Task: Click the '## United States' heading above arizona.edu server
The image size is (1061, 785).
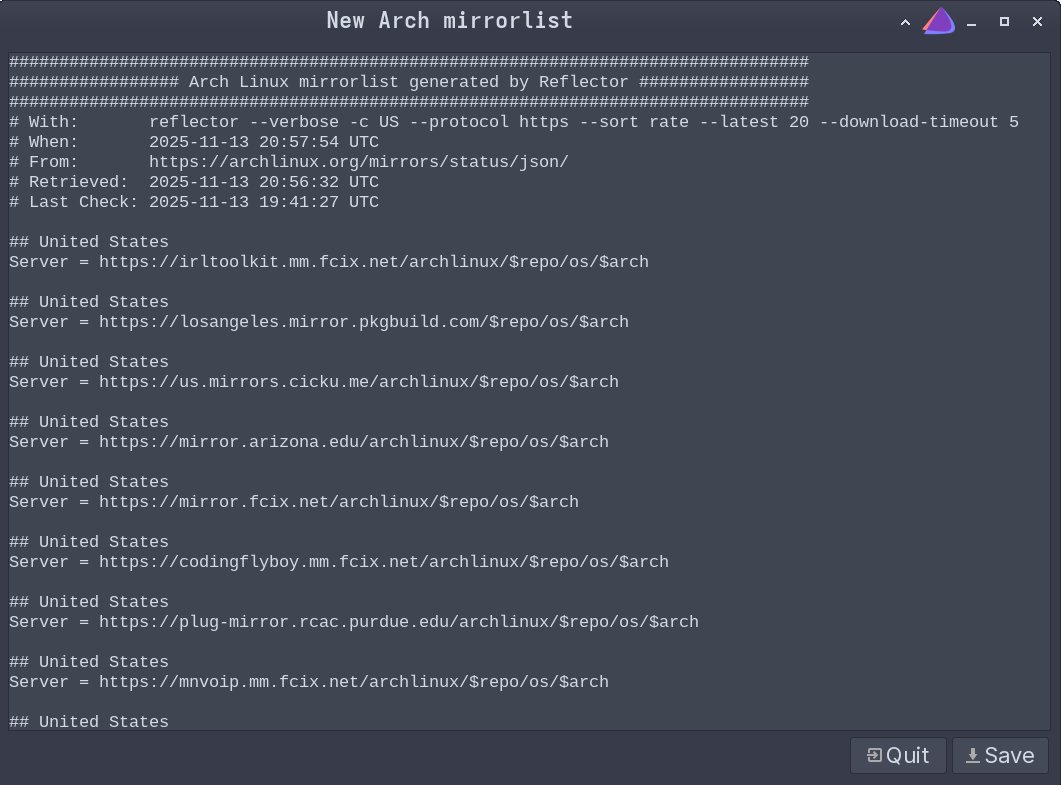Action: point(89,422)
